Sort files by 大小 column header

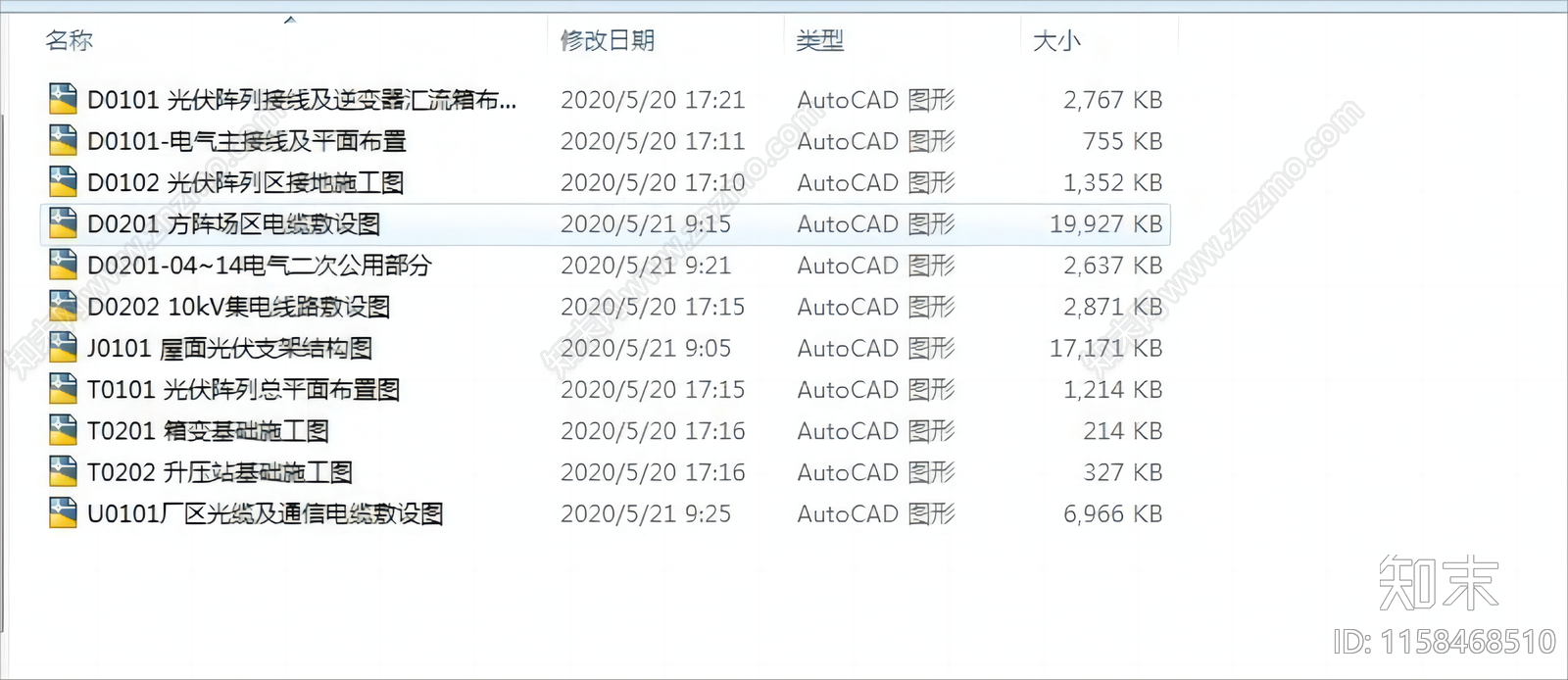click(1056, 40)
